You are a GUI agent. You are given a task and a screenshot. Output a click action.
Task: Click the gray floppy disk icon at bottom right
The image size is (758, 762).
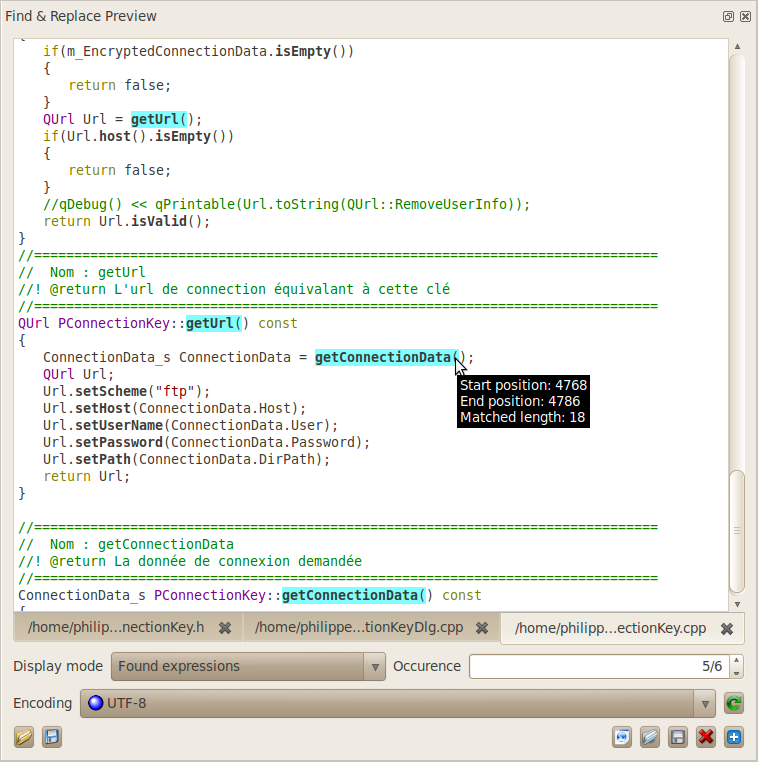point(678,737)
